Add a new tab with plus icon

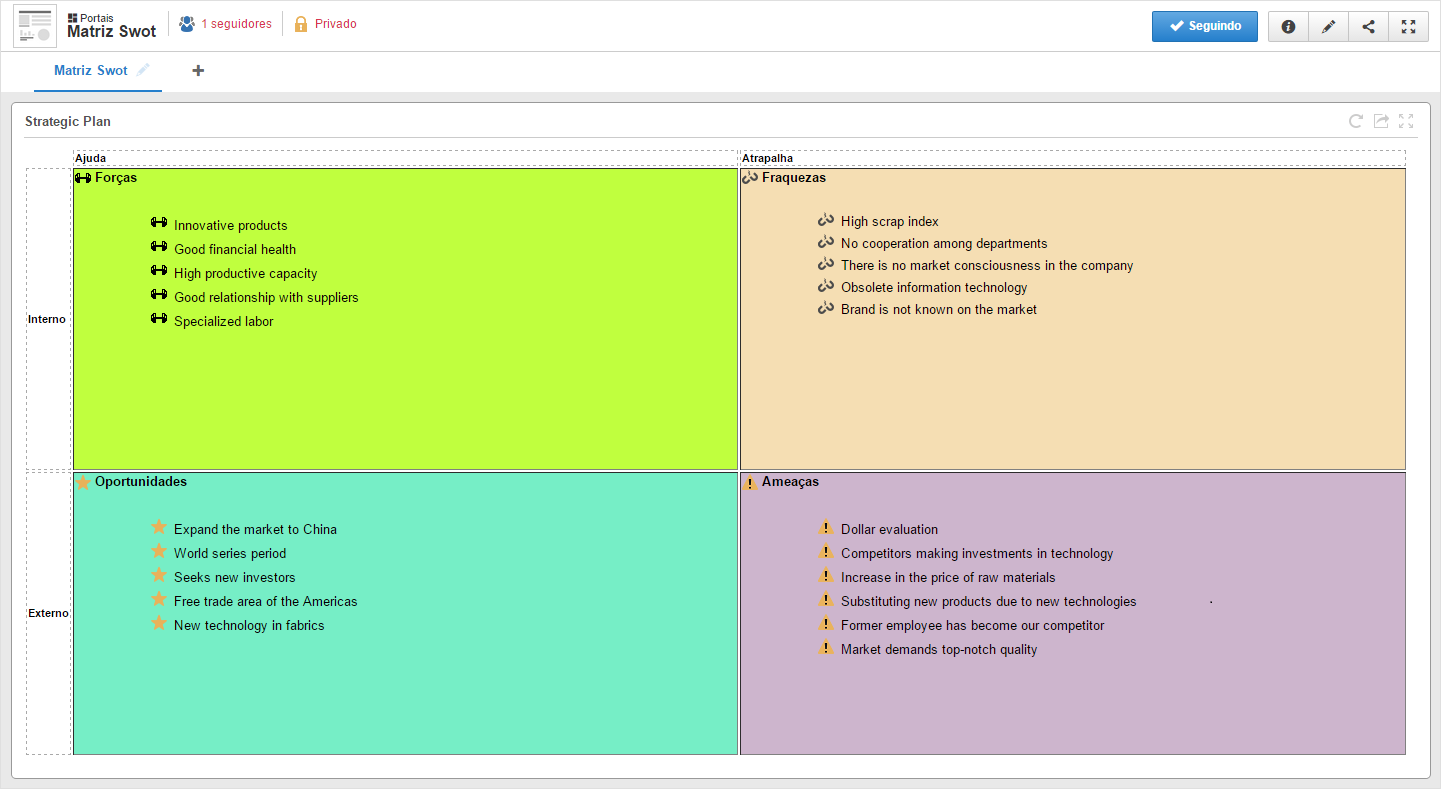(x=198, y=71)
